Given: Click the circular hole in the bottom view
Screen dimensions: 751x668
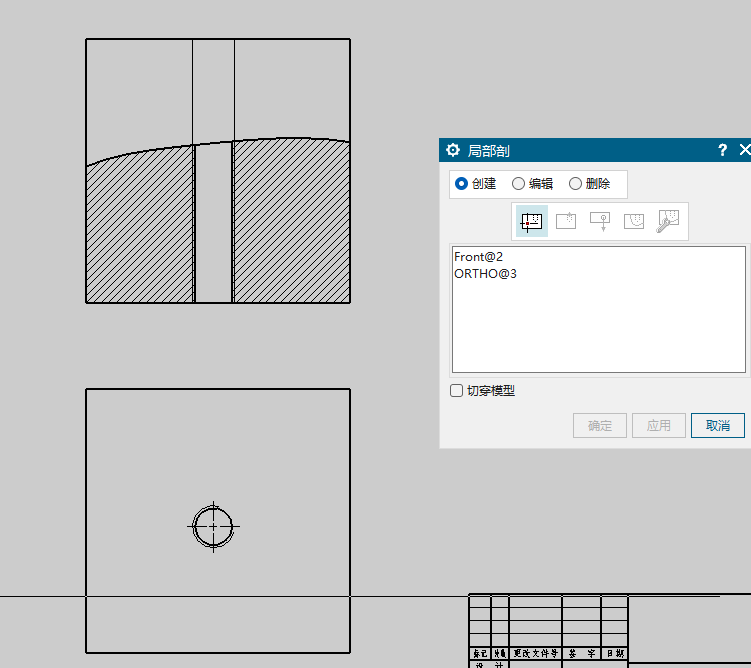Looking at the screenshot, I should click(213, 525).
